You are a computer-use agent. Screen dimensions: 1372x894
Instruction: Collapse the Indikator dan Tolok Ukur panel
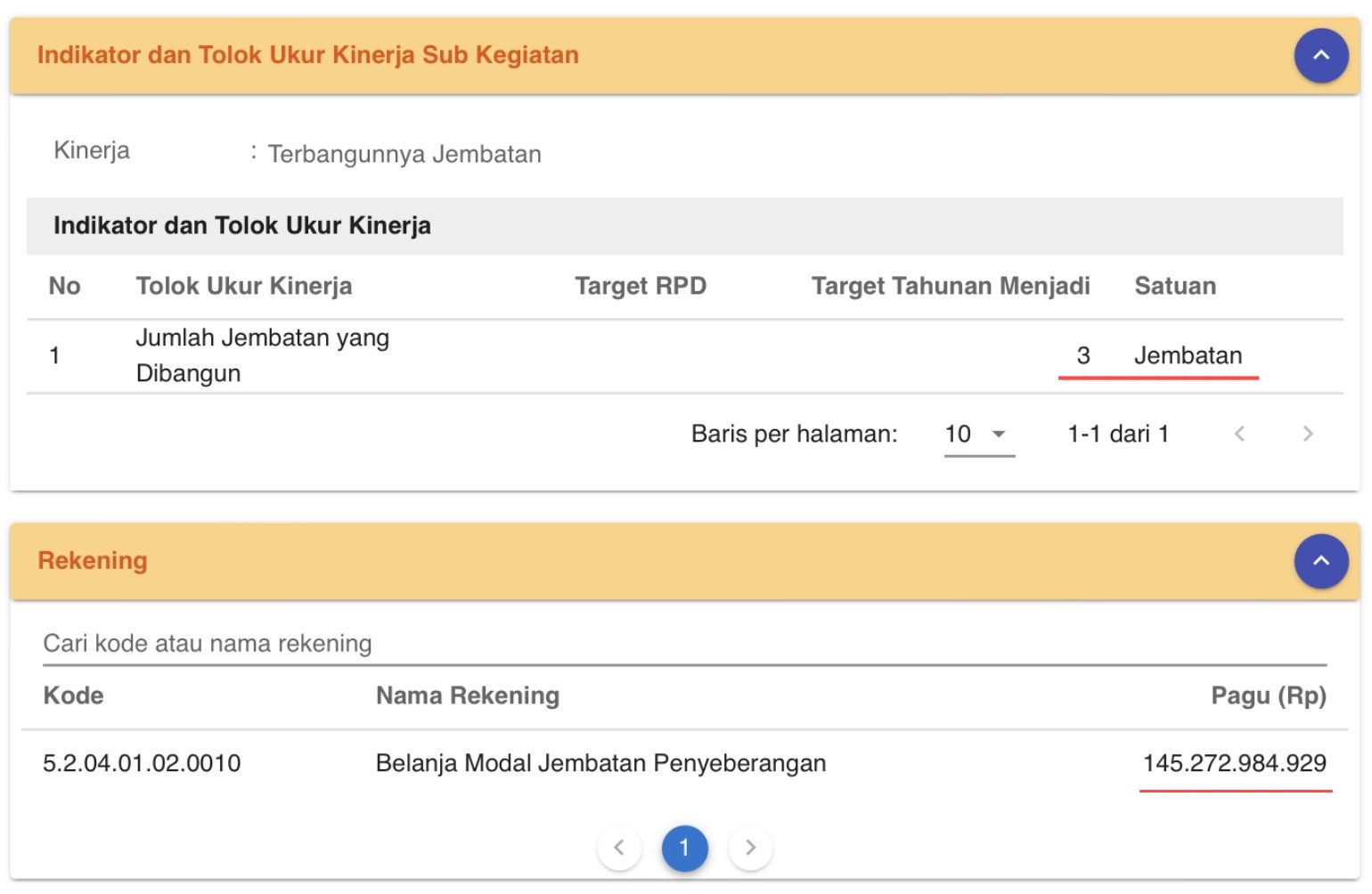[x=1320, y=55]
